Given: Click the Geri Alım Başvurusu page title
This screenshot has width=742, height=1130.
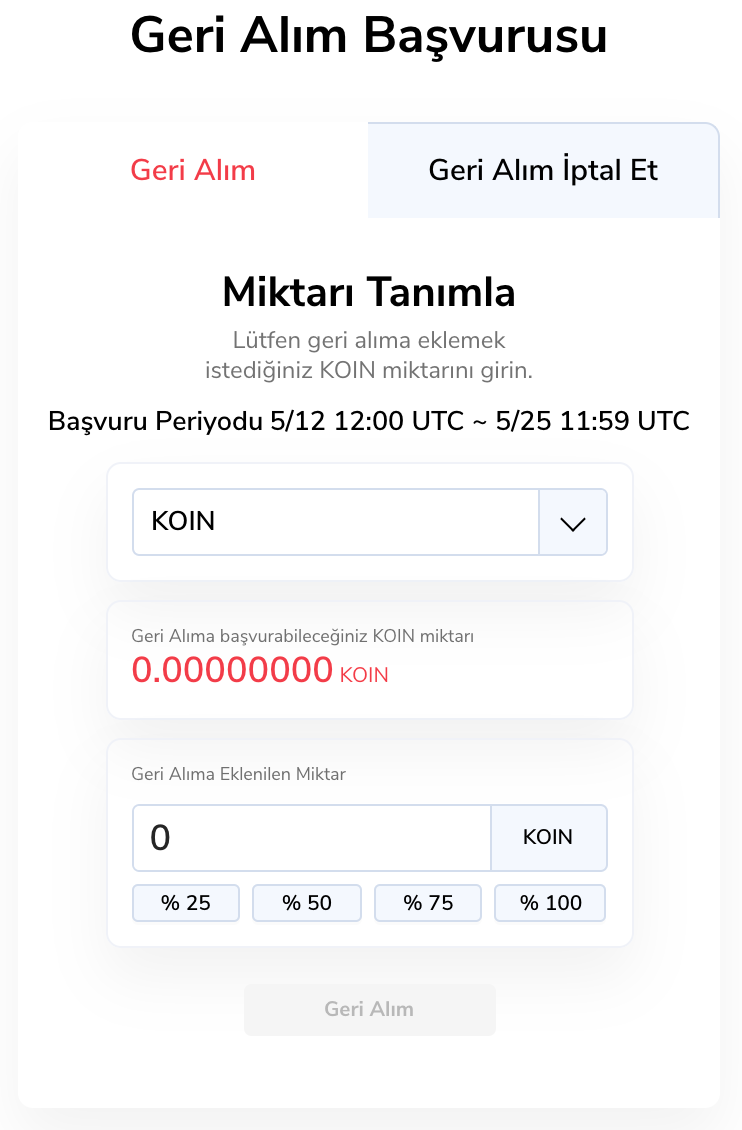Looking at the screenshot, I should (369, 36).
